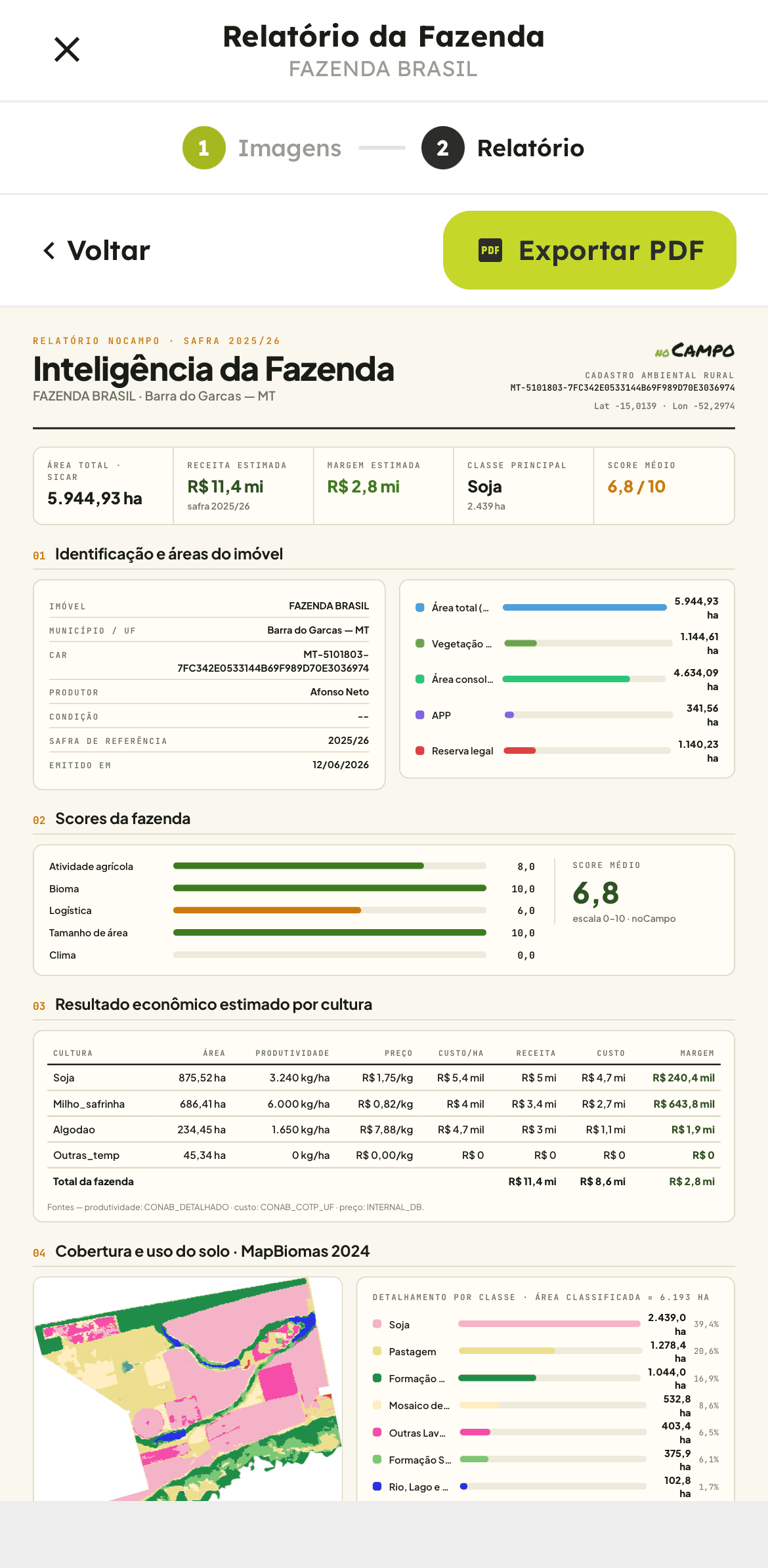
Task: Click the Identificação e áreas do imóvel heading
Action: coord(169,554)
